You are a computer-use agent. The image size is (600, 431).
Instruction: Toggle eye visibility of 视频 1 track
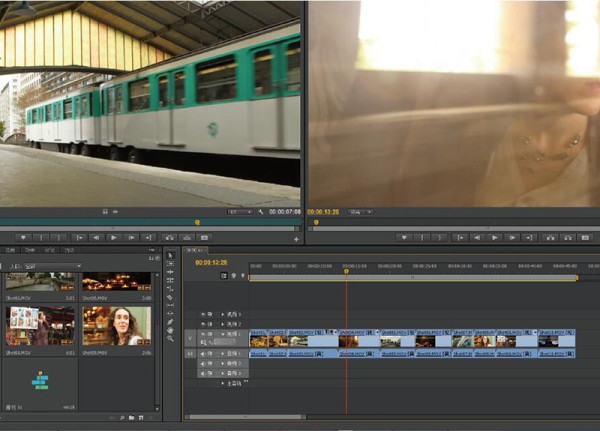click(x=204, y=334)
